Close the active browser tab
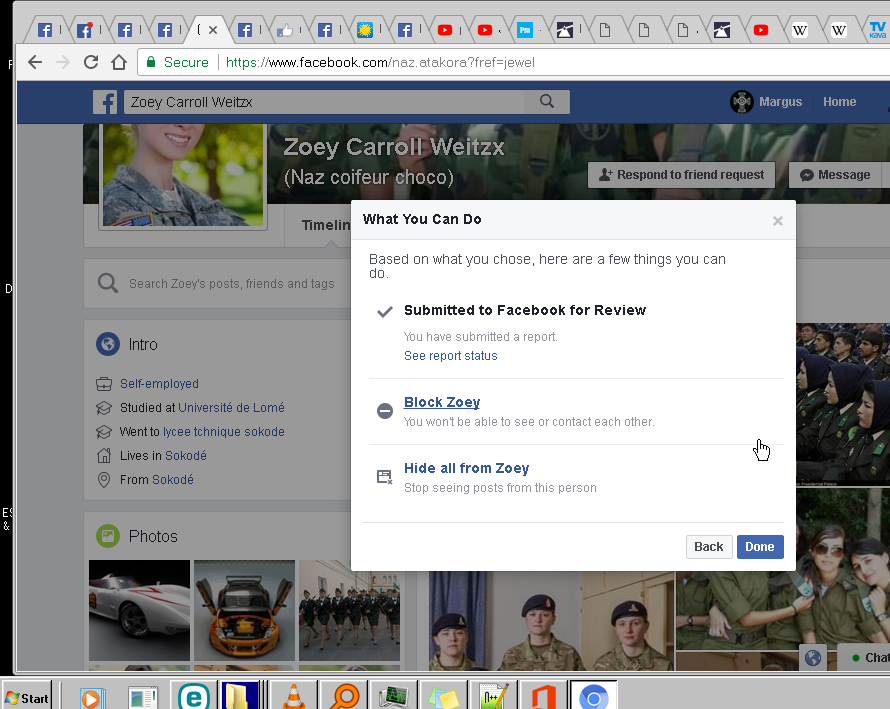Viewport: 890px width, 709px height. (x=213, y=30)
